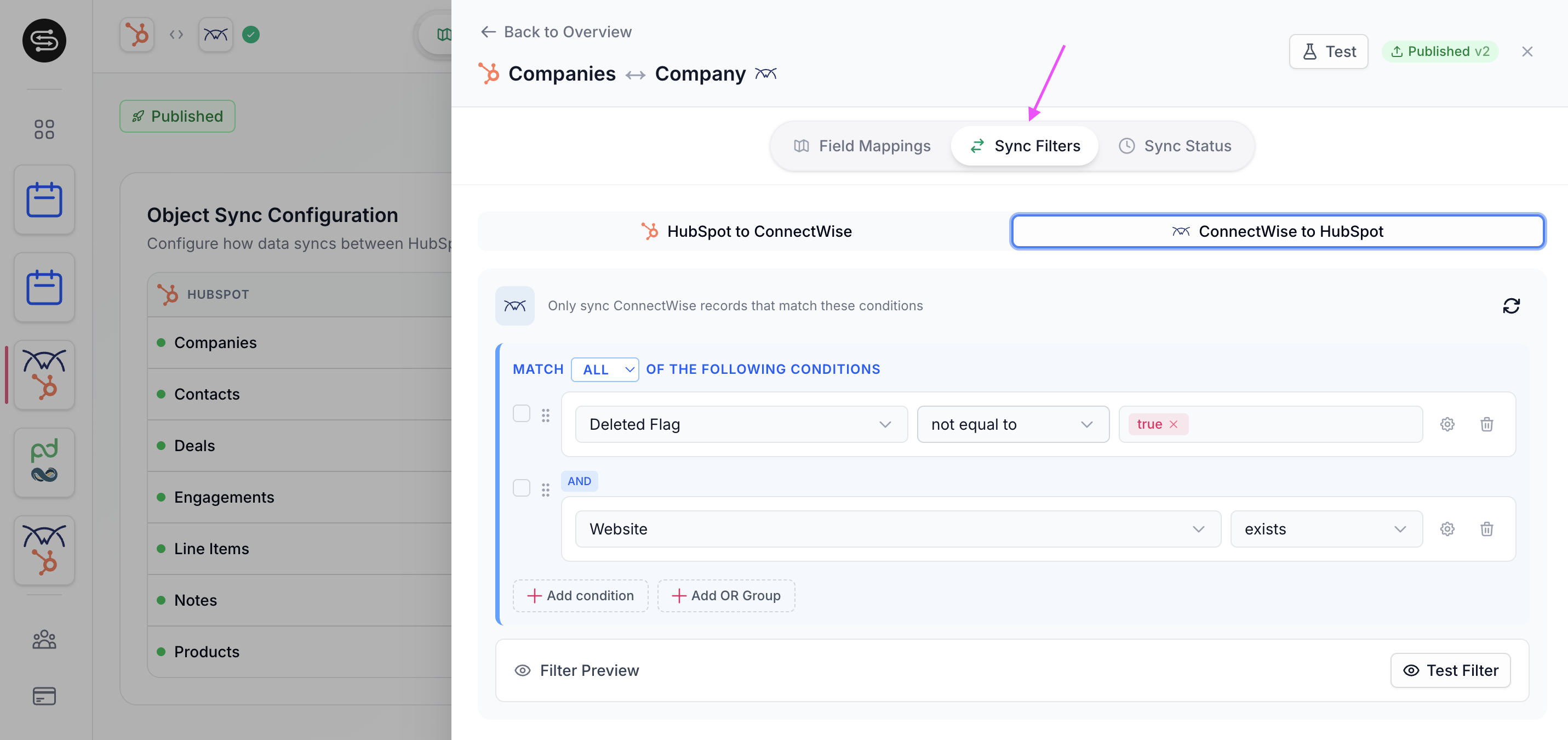Select Companies in the HubSpot object list
Image resolution: width=1568 pixels, height=740 pixels.
point(215,342)
